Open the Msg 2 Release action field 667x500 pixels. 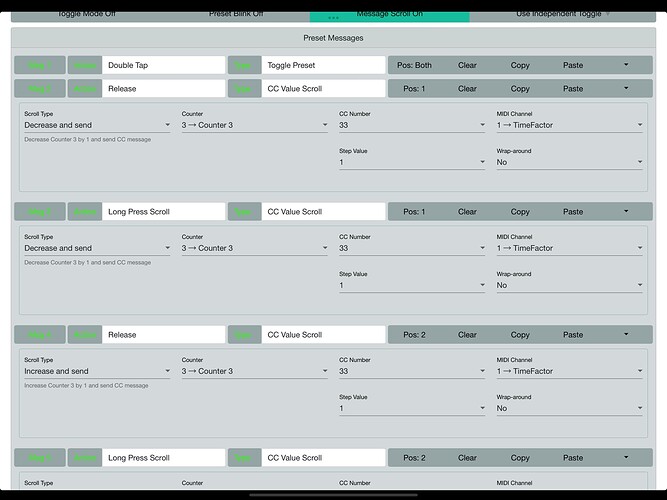tap(163, 89)
